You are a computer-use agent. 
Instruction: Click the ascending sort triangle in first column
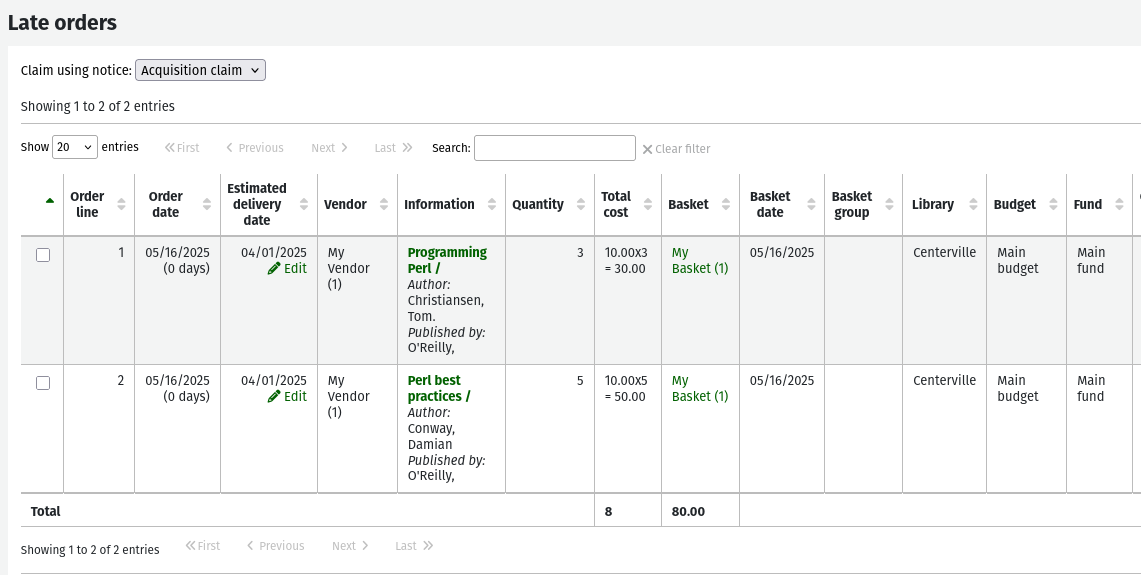click(x=50, y=200)
